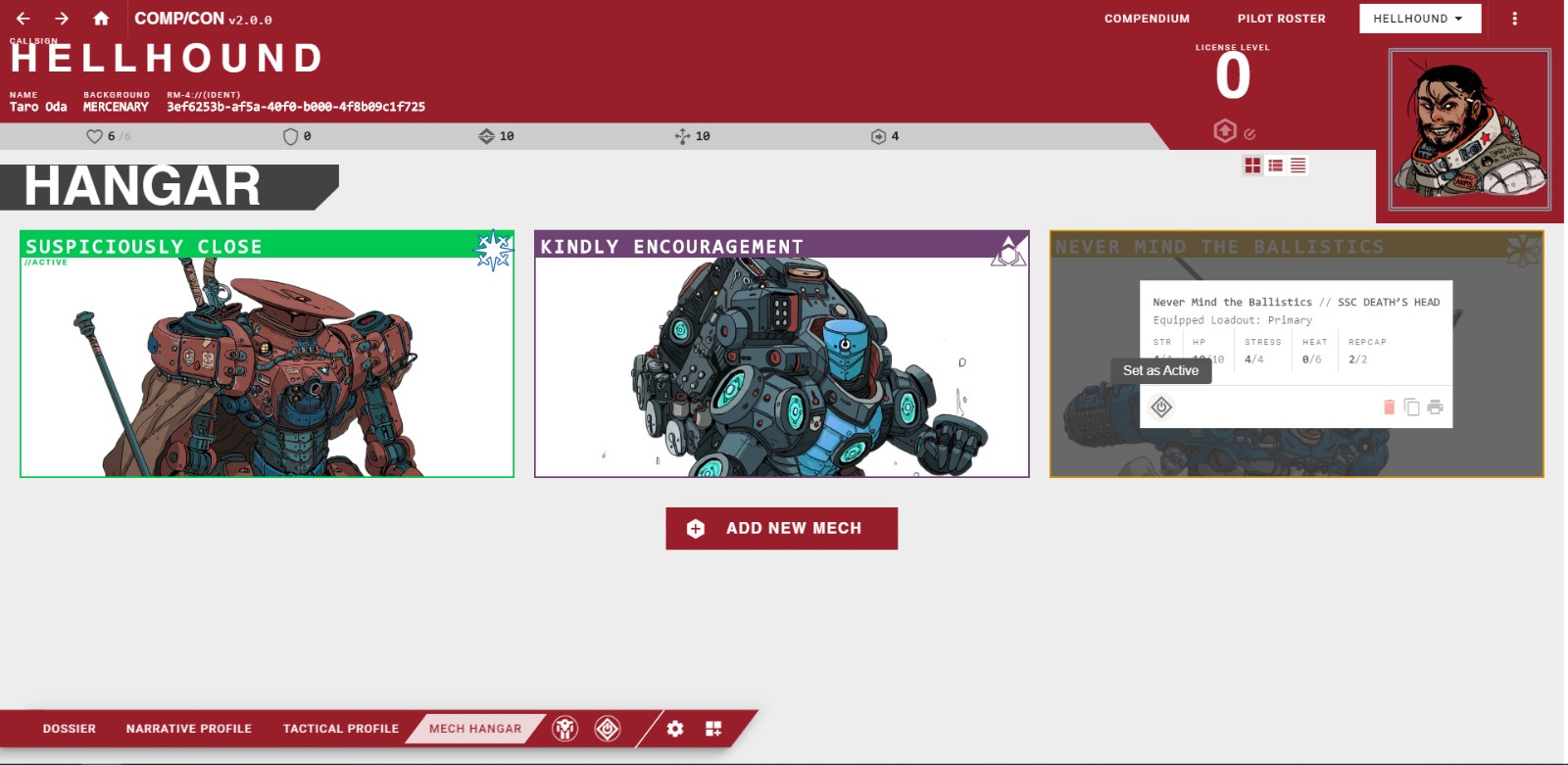Open active mech sheet icon in bottom bar

pos(564,729)
